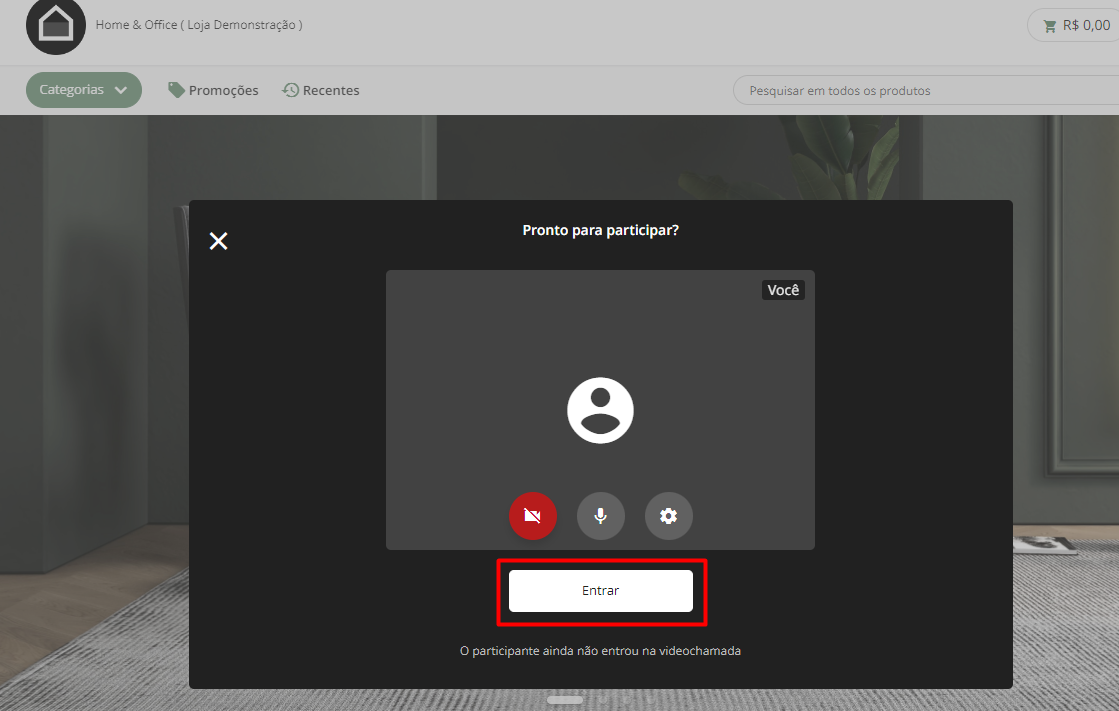The width and height of the screenshot is (1119, 711).
Task: Toggle the camera off button
Action: tap(532, 515)
